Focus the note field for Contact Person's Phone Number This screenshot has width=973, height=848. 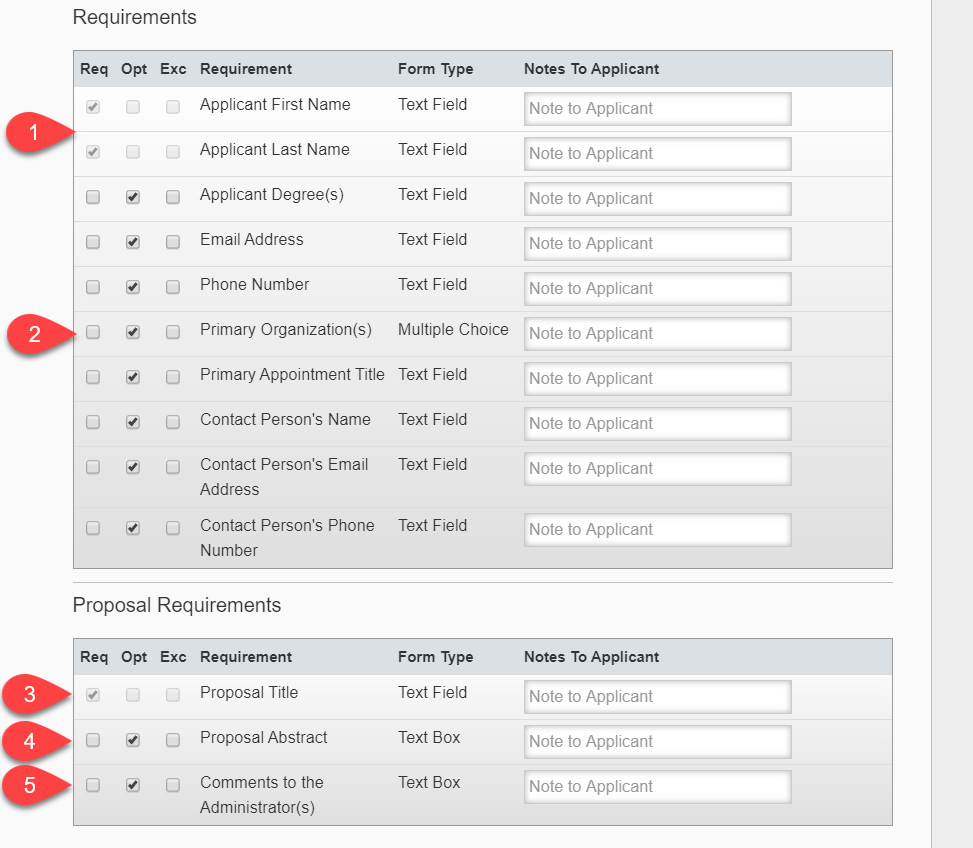(658, 530)
